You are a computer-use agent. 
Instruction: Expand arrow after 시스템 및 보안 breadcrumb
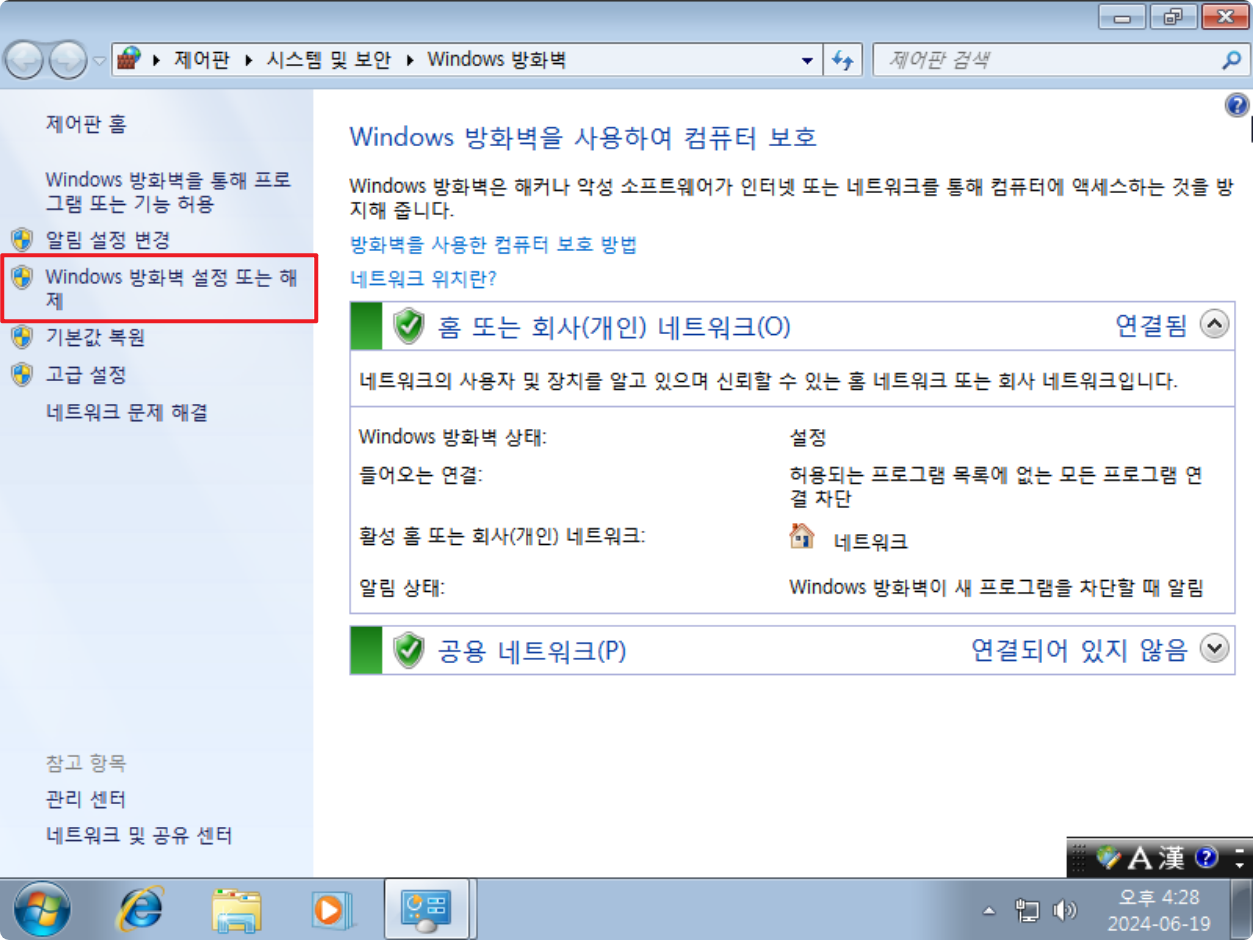410,60
